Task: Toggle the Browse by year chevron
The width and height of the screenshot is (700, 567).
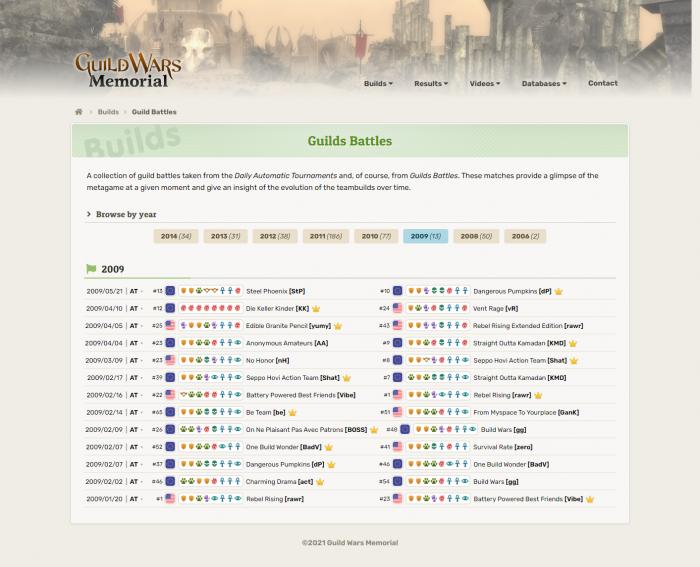Action: pos(88,214)
